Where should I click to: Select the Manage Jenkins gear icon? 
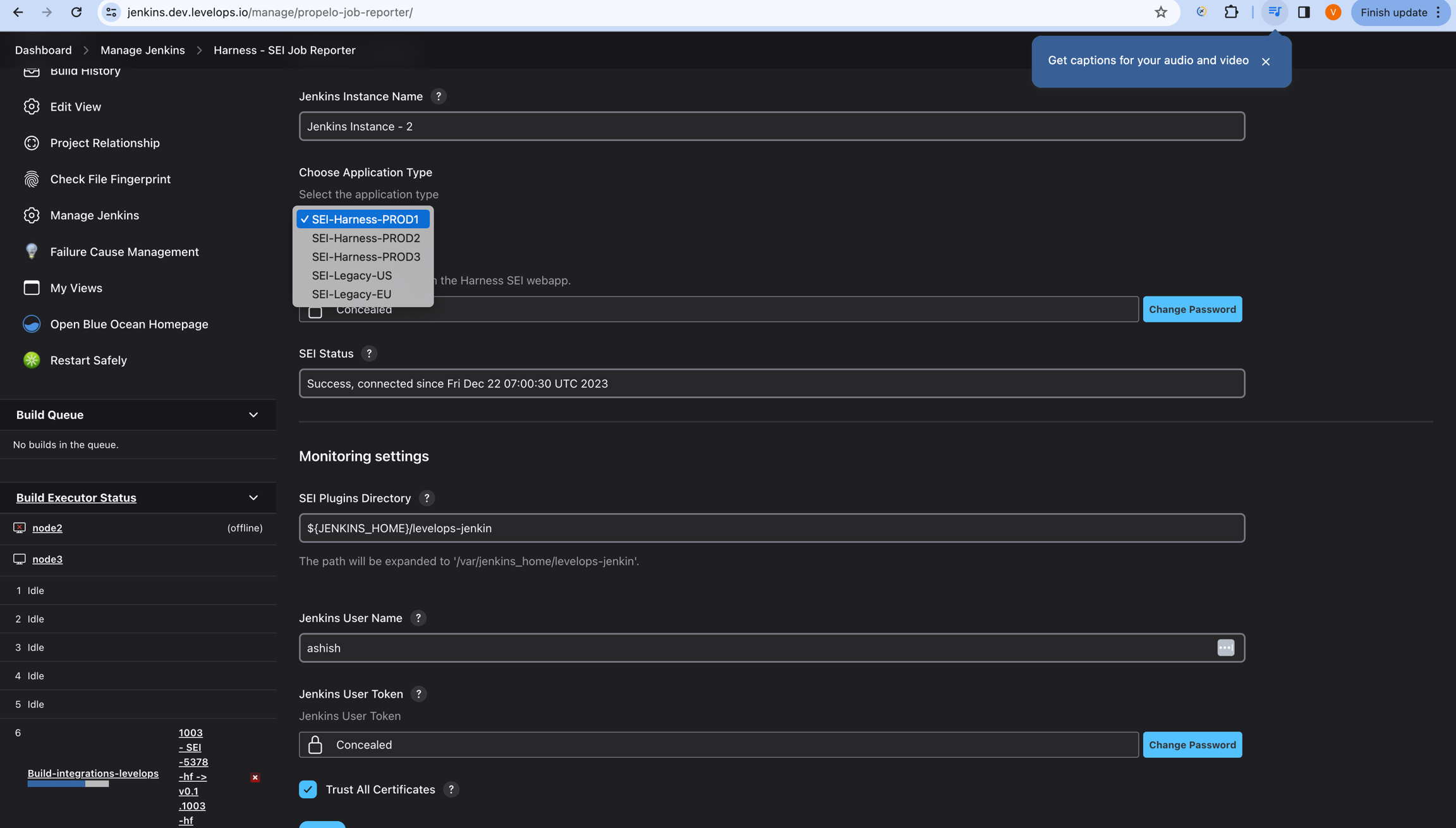(x=32, y=215)
